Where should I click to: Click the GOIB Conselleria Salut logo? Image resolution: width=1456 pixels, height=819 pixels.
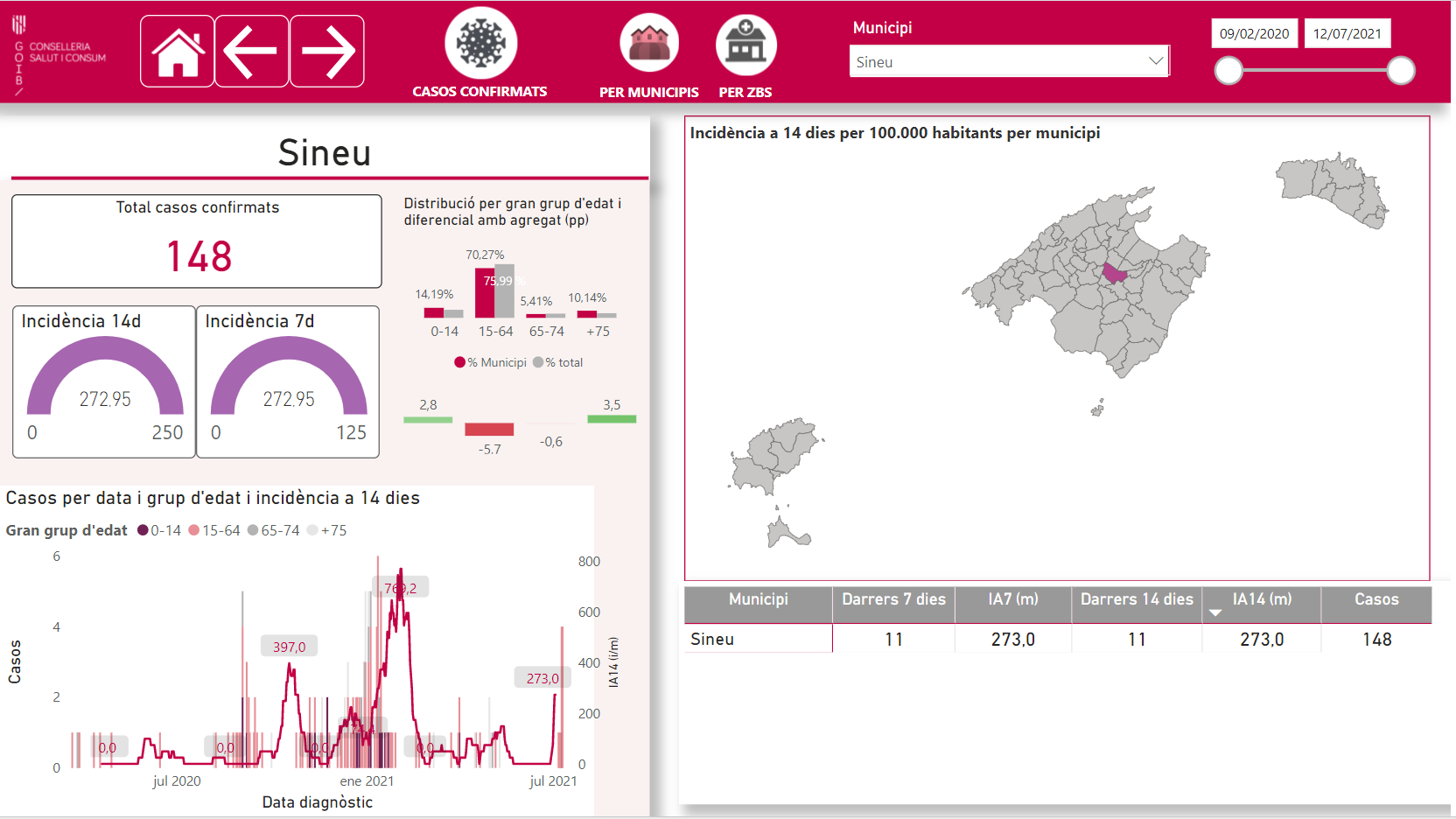[59, 52]
